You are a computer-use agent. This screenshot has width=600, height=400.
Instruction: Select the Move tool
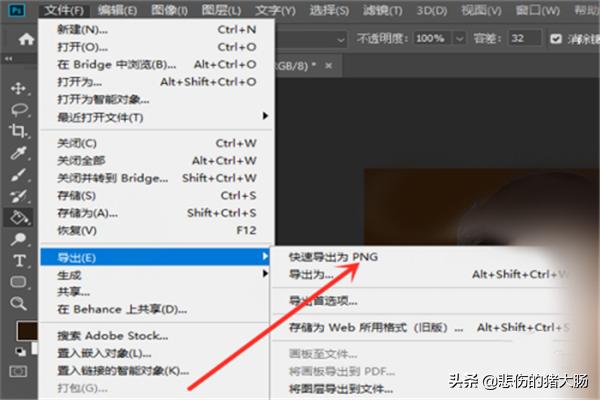18,88
